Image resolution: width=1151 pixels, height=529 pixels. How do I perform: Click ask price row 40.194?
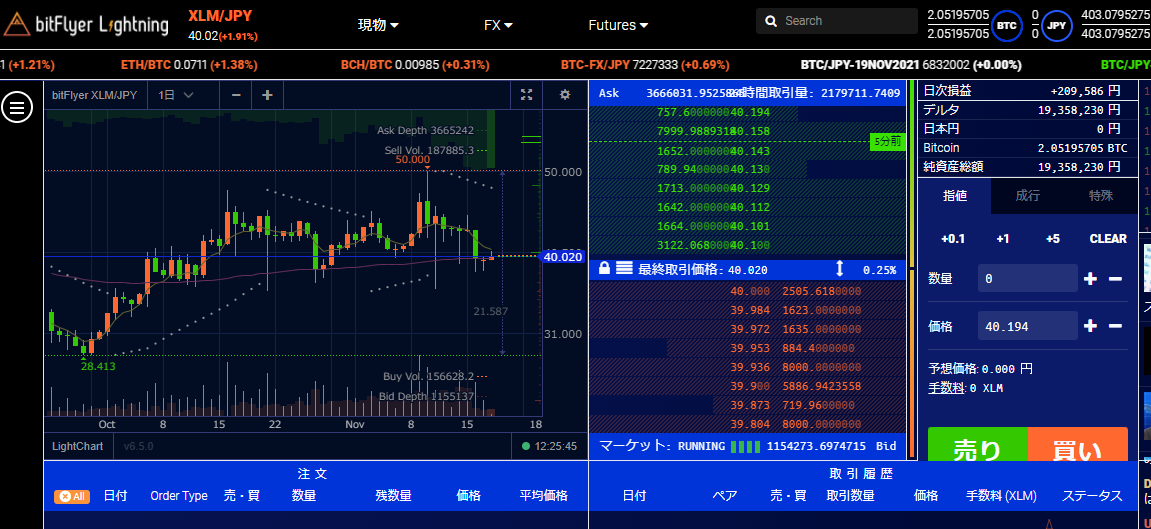(747, 112)
